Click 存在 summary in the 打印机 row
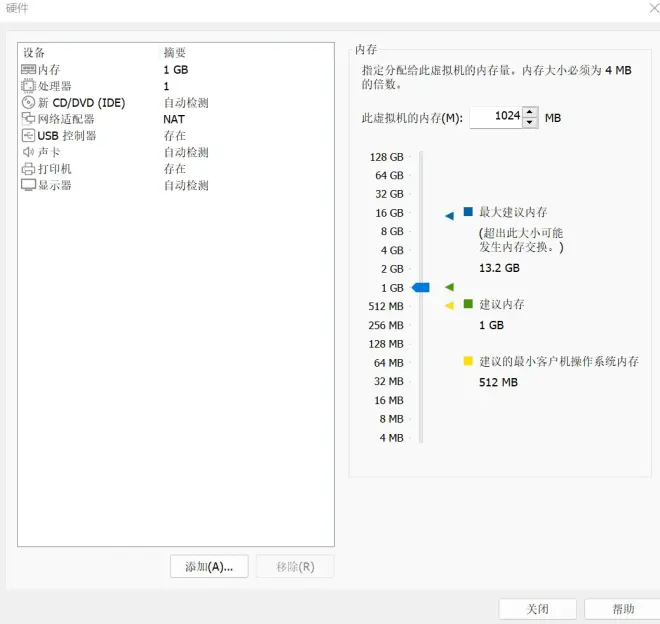The height and width of the screenshot is (624, 660). tap(175, 169)
